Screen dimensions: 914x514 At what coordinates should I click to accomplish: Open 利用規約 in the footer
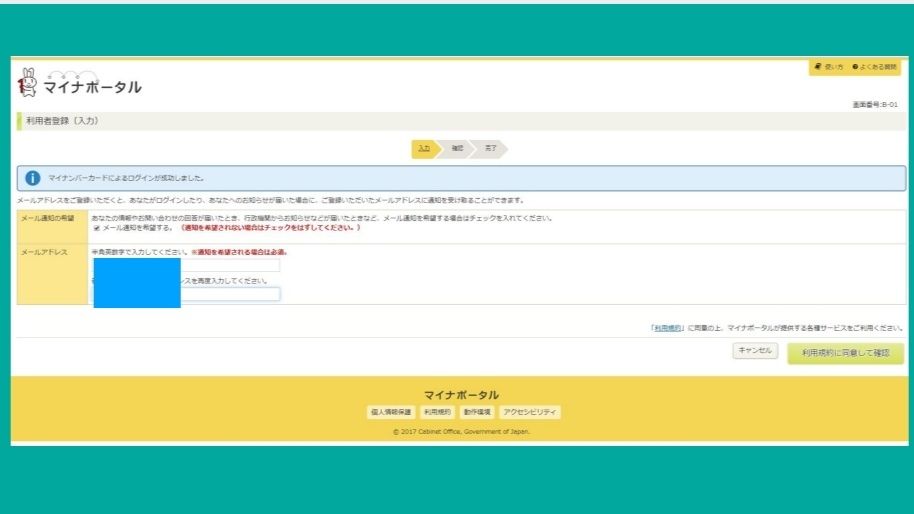click(x=437, y=412)
